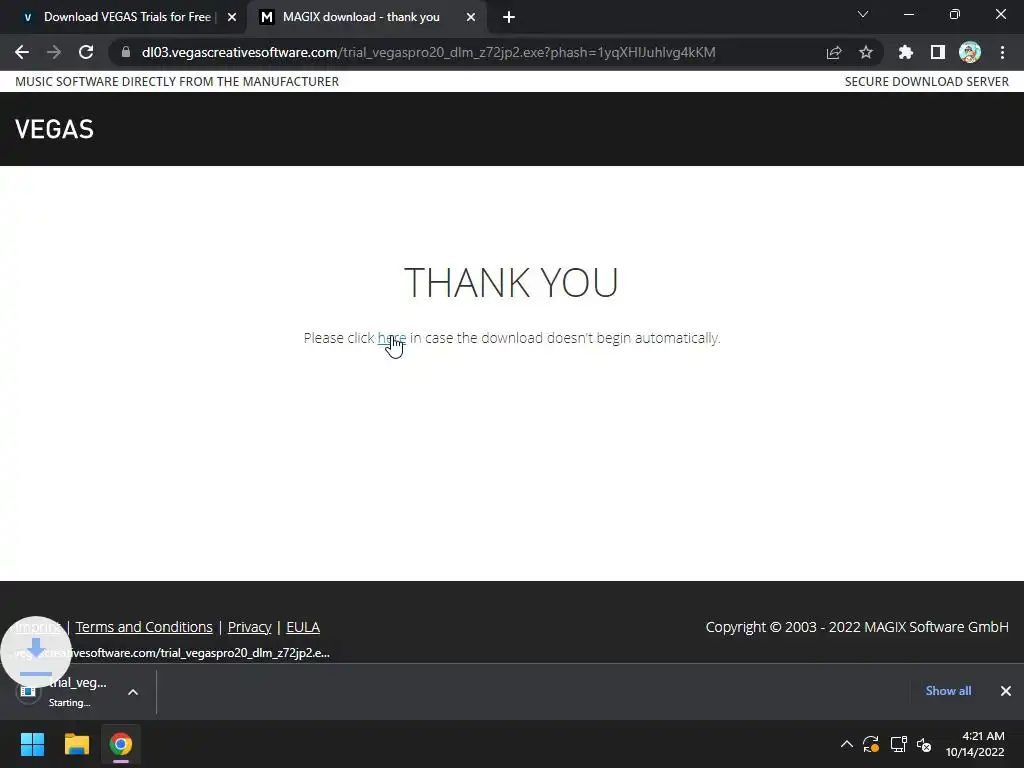Close the Download VEGAS Trials tab
Image resolution: width=1024 pixels, height=768 pixels.
(232, 18)
